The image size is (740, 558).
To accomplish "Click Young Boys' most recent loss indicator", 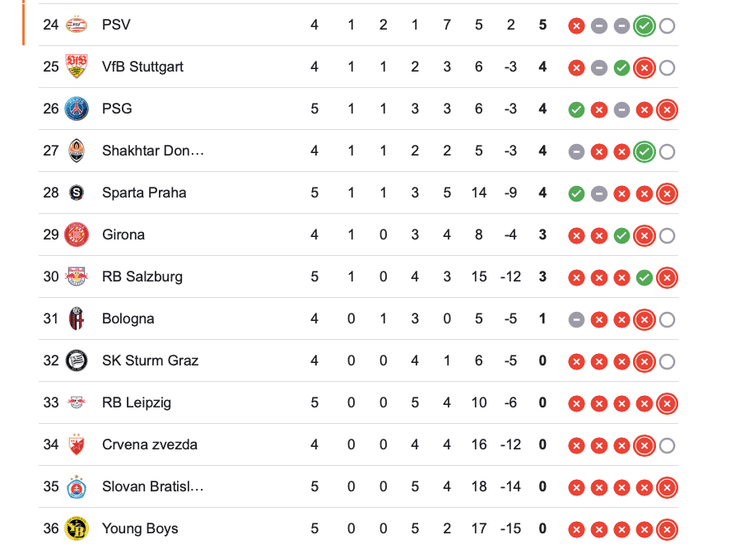I will click(667, 529).
